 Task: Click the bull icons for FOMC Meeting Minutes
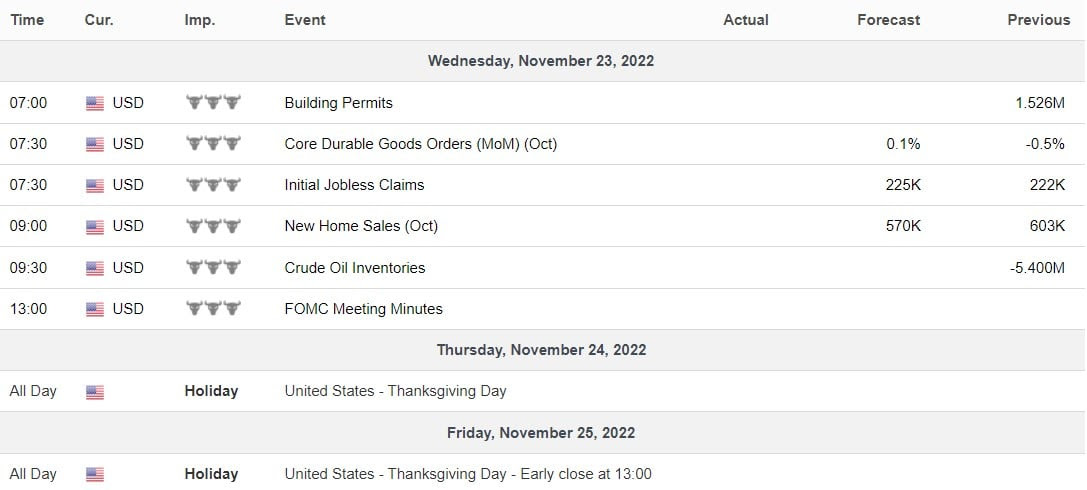click(213, 309)
